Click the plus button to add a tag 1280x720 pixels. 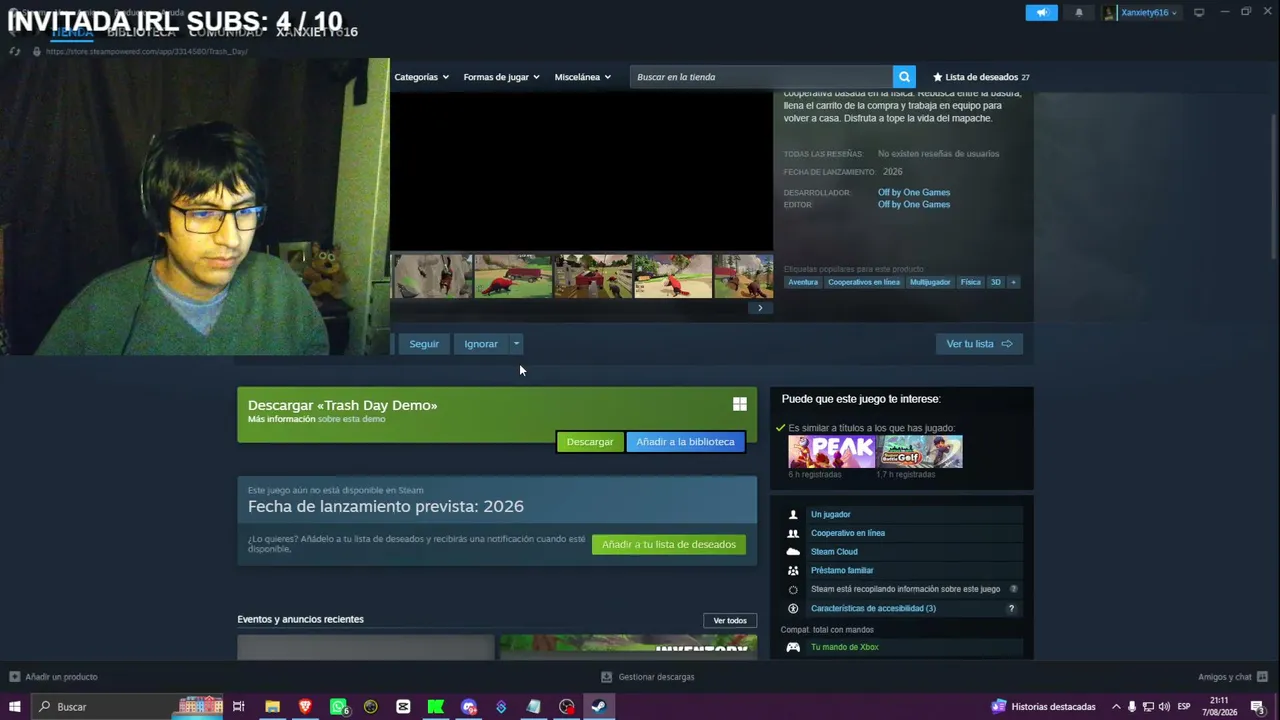pos(1013,282)
